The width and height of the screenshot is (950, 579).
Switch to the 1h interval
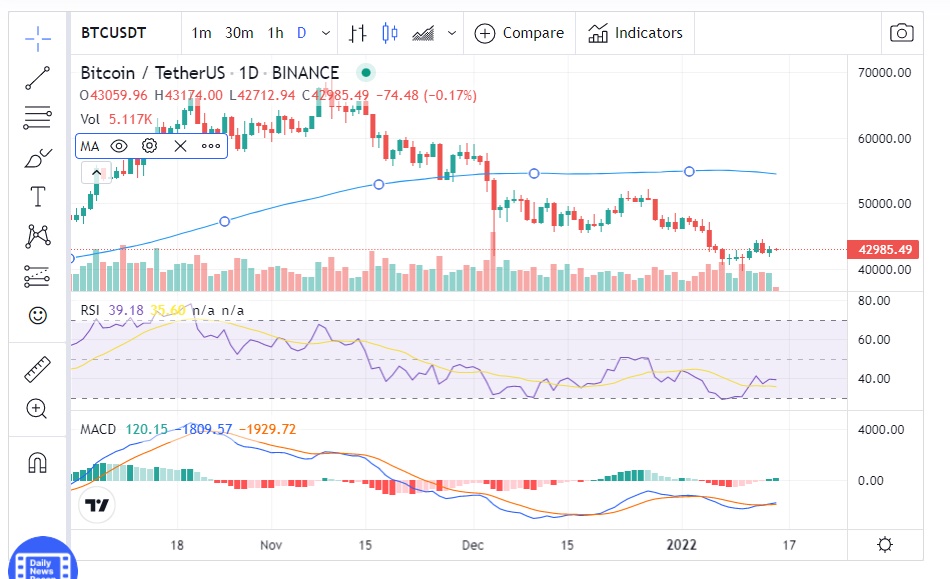pos(276,33)
